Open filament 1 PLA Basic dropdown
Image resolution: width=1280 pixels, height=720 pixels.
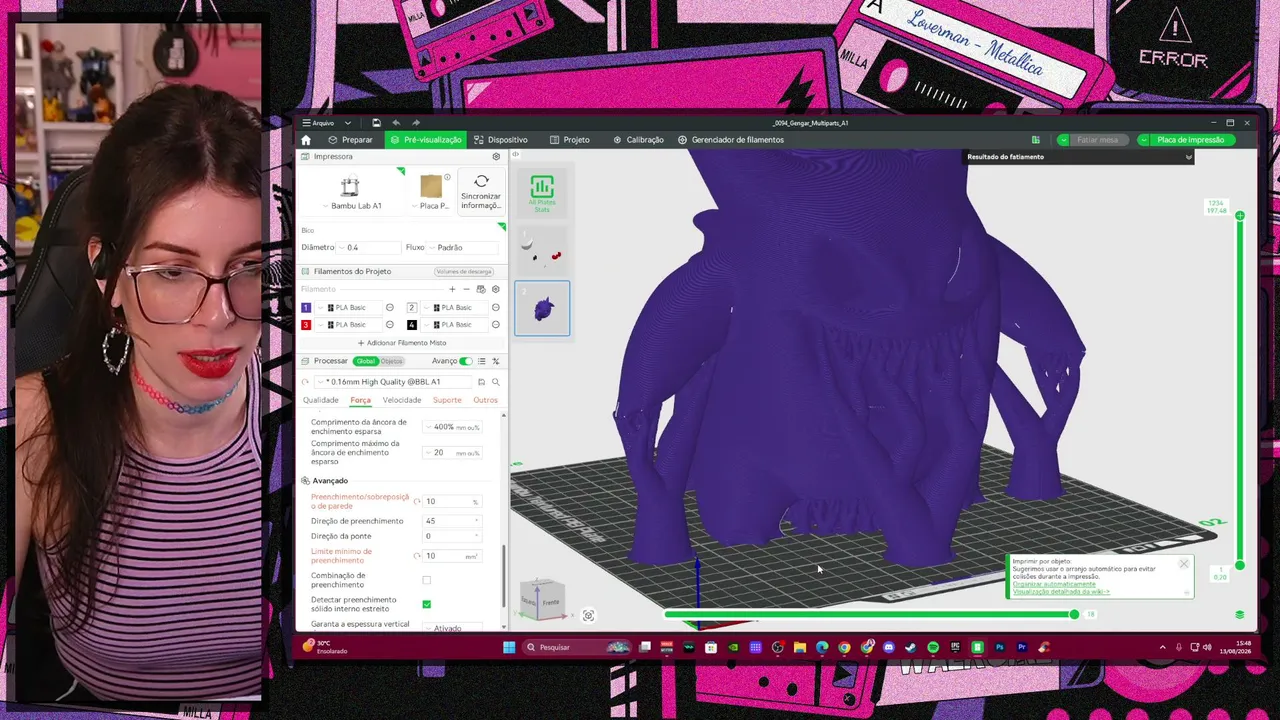pos(350,308)
